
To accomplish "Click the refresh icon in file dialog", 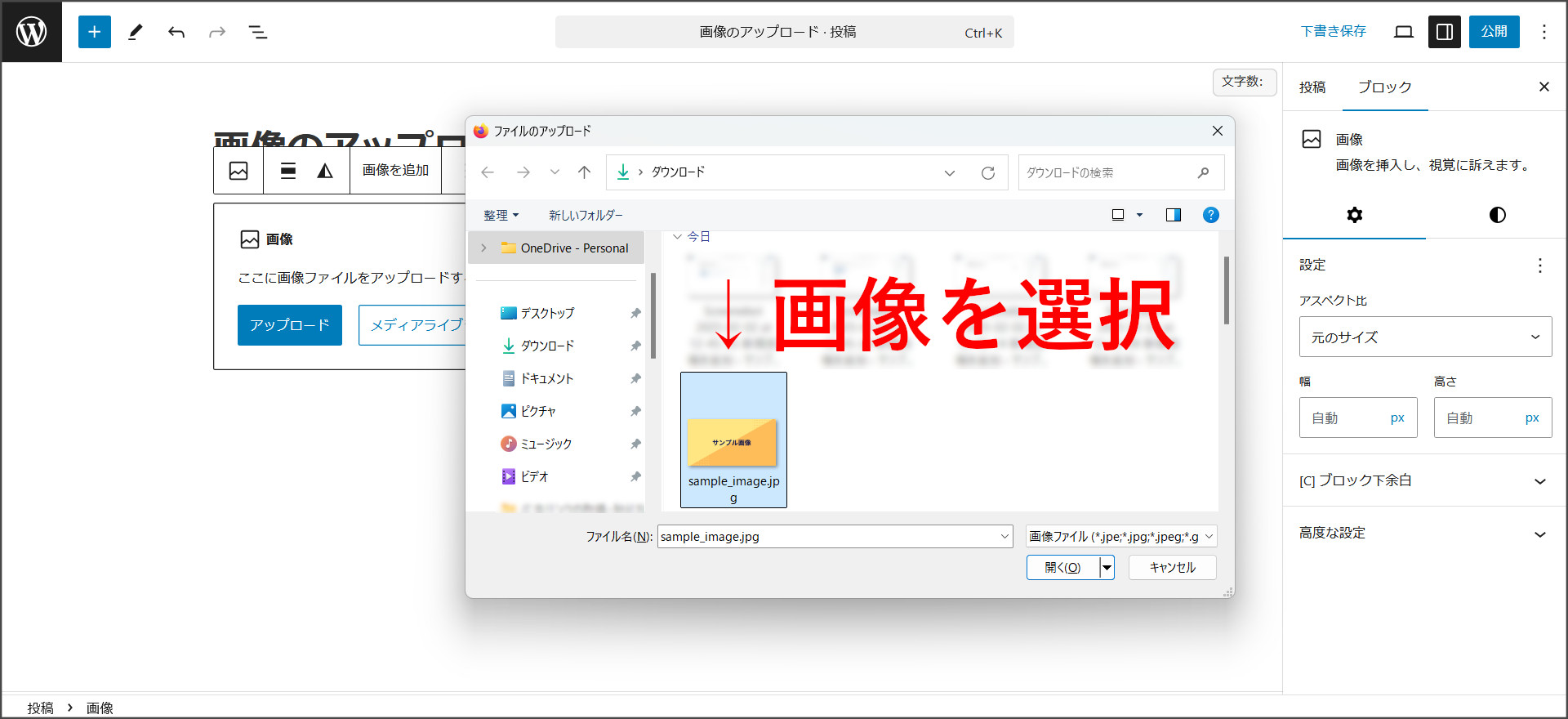I will [x=987, y=172].
